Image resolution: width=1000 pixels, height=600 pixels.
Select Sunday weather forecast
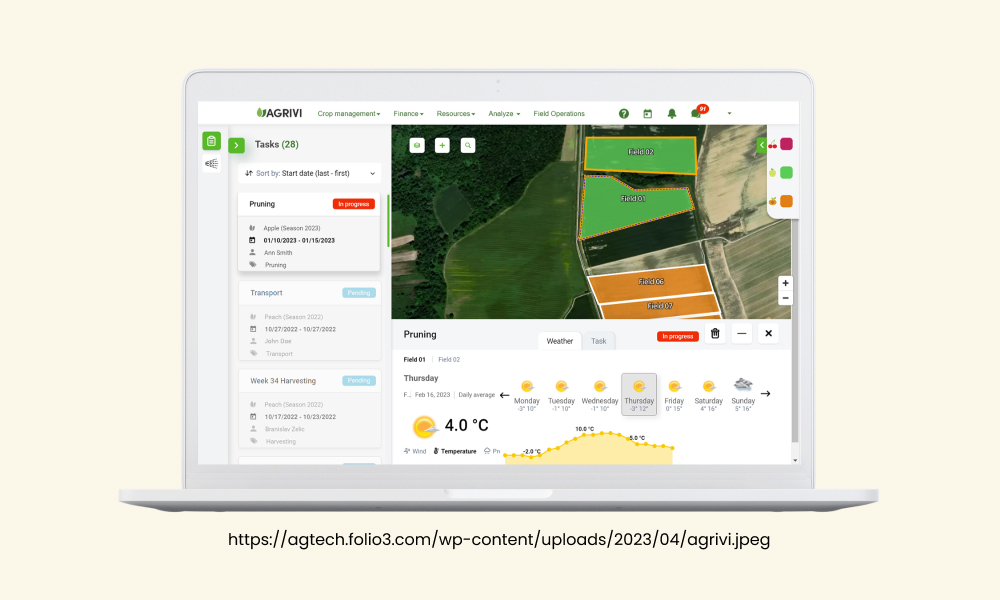743,395
